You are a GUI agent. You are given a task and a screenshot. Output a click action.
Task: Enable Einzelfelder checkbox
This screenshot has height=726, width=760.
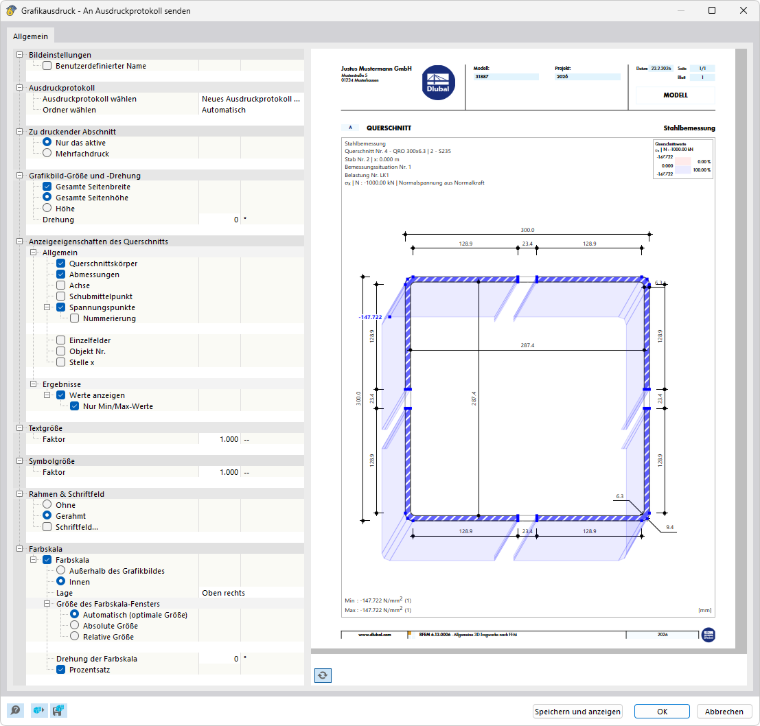(61, 340)
